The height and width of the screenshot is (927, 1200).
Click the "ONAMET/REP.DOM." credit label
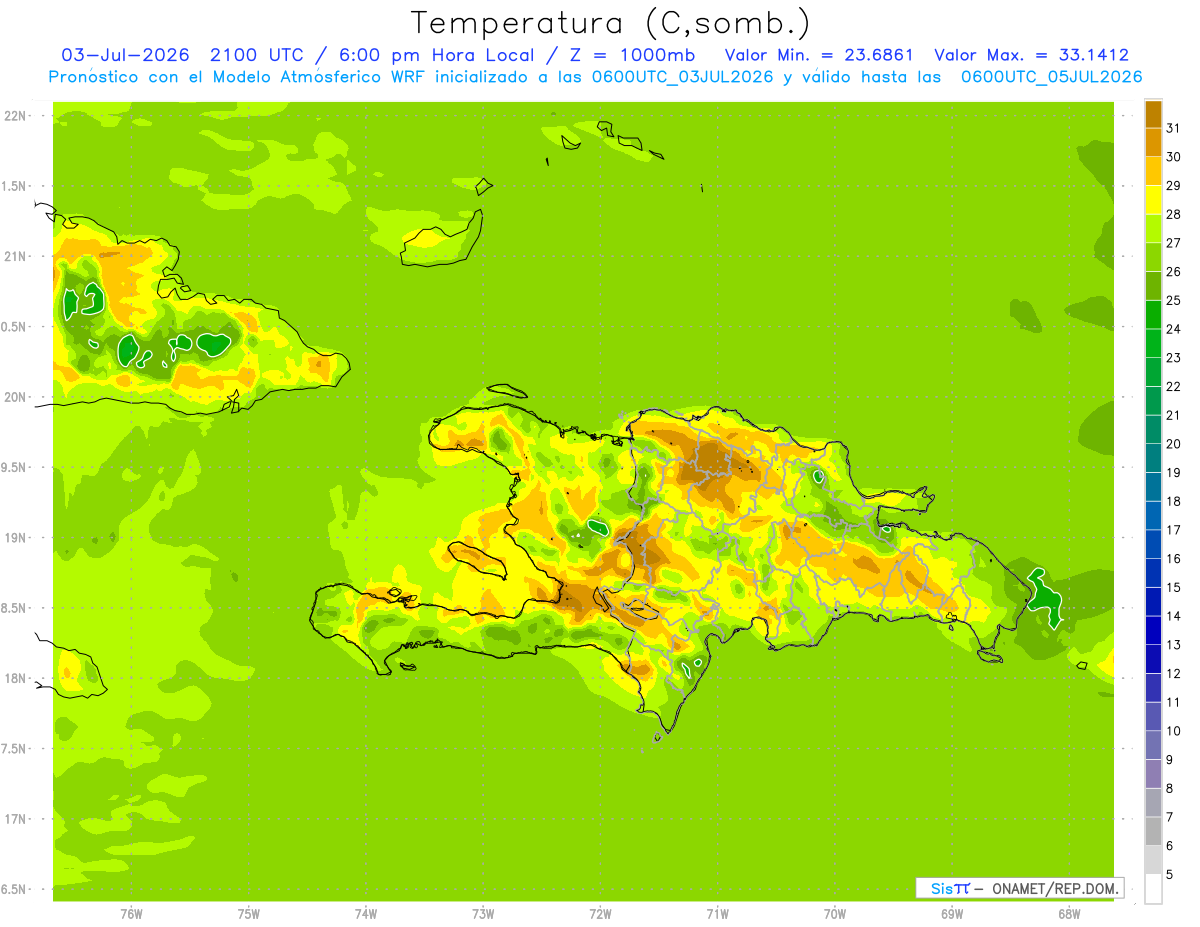[1056, 888]
